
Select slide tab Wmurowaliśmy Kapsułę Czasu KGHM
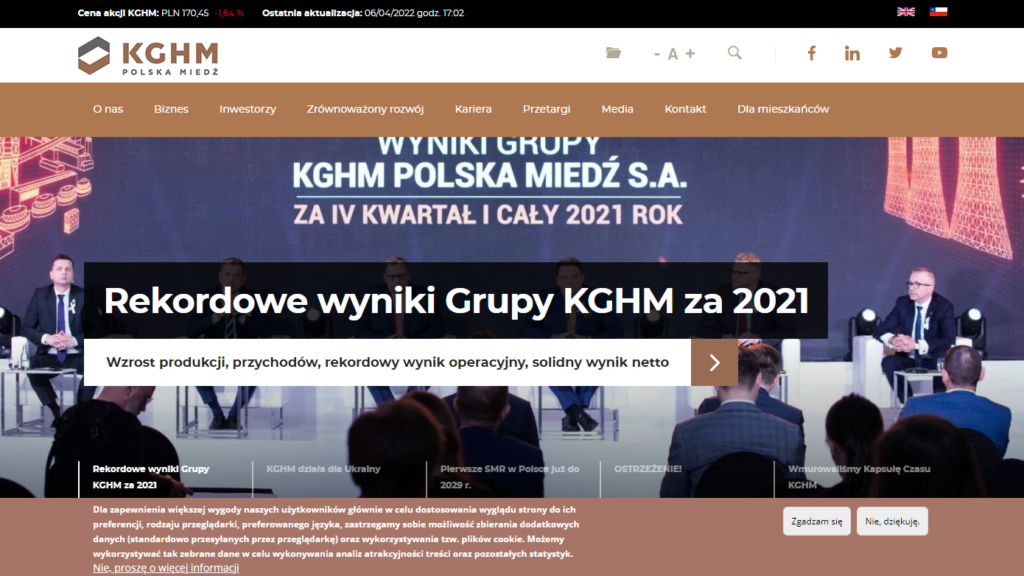click(x=859, y=477)
